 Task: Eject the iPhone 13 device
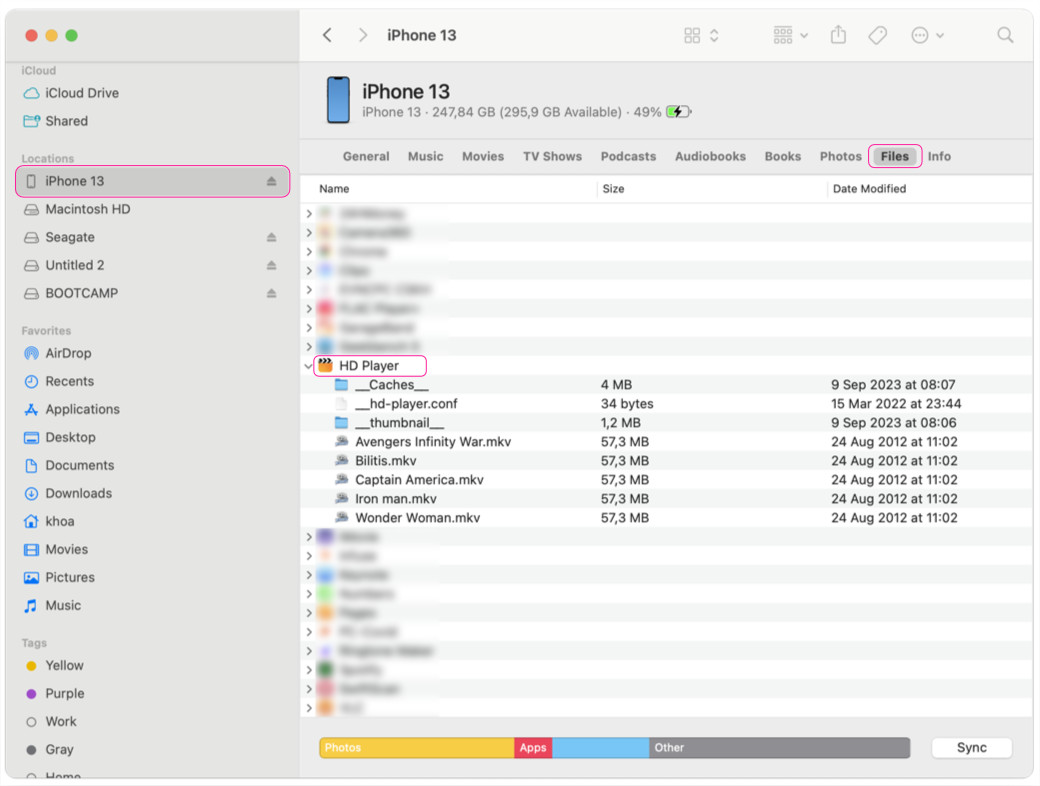tap(271, 182)
